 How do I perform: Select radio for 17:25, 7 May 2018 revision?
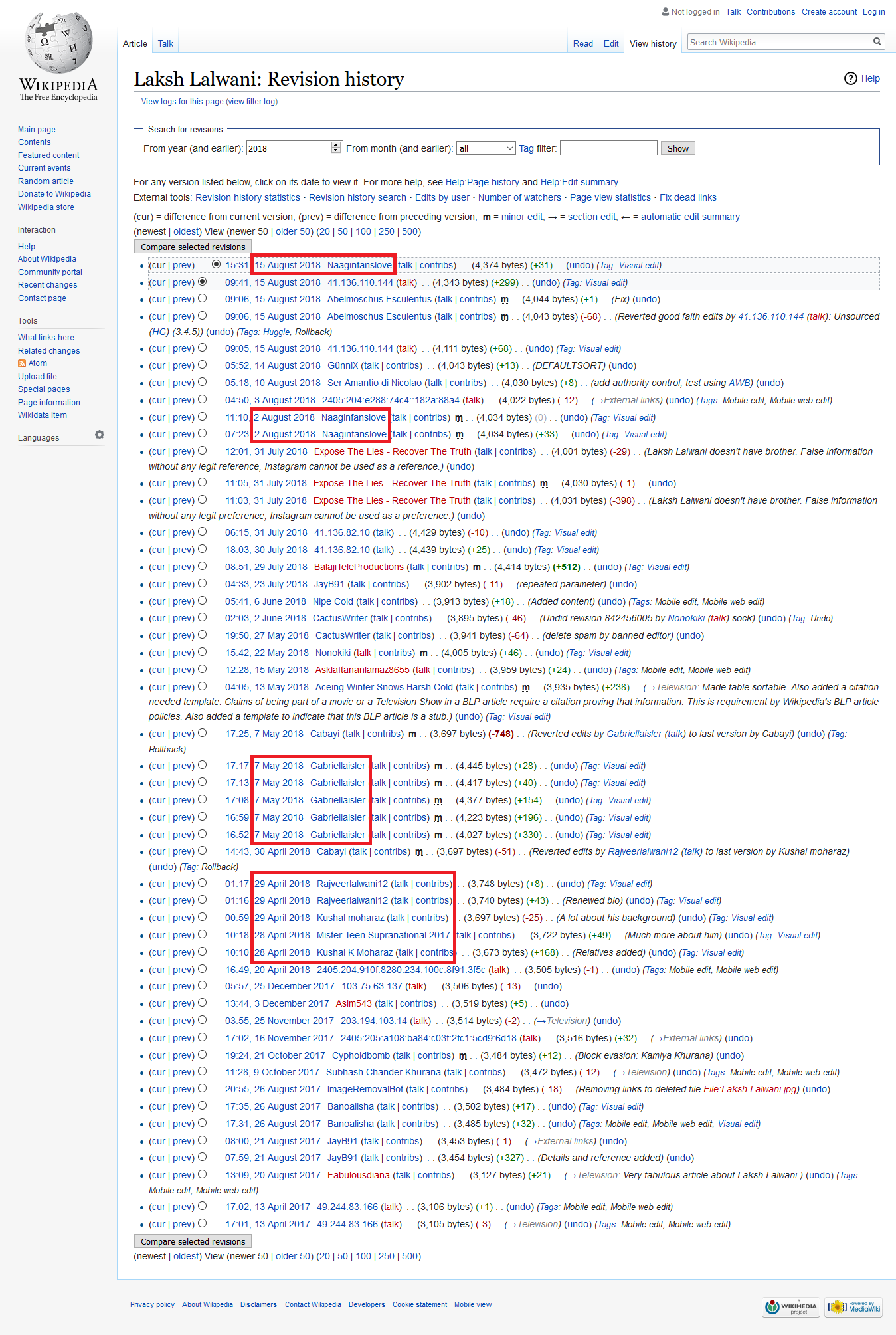coord(203,733)
